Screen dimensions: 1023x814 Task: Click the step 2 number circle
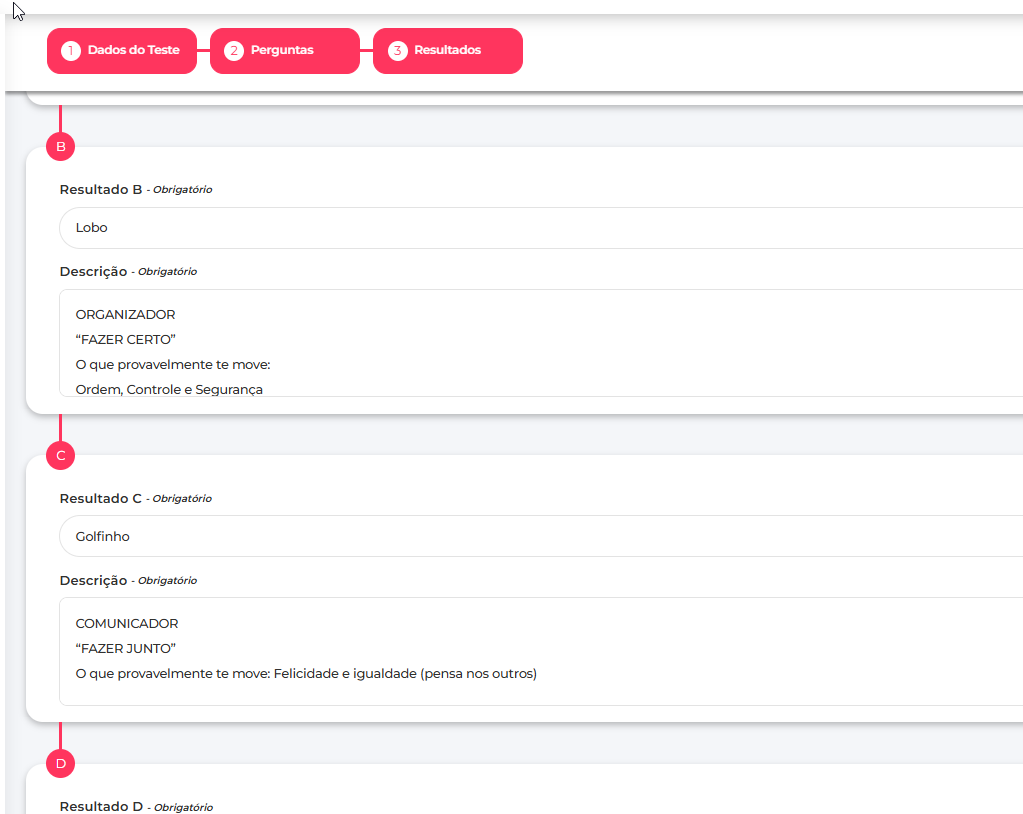[x=234, y=50]
